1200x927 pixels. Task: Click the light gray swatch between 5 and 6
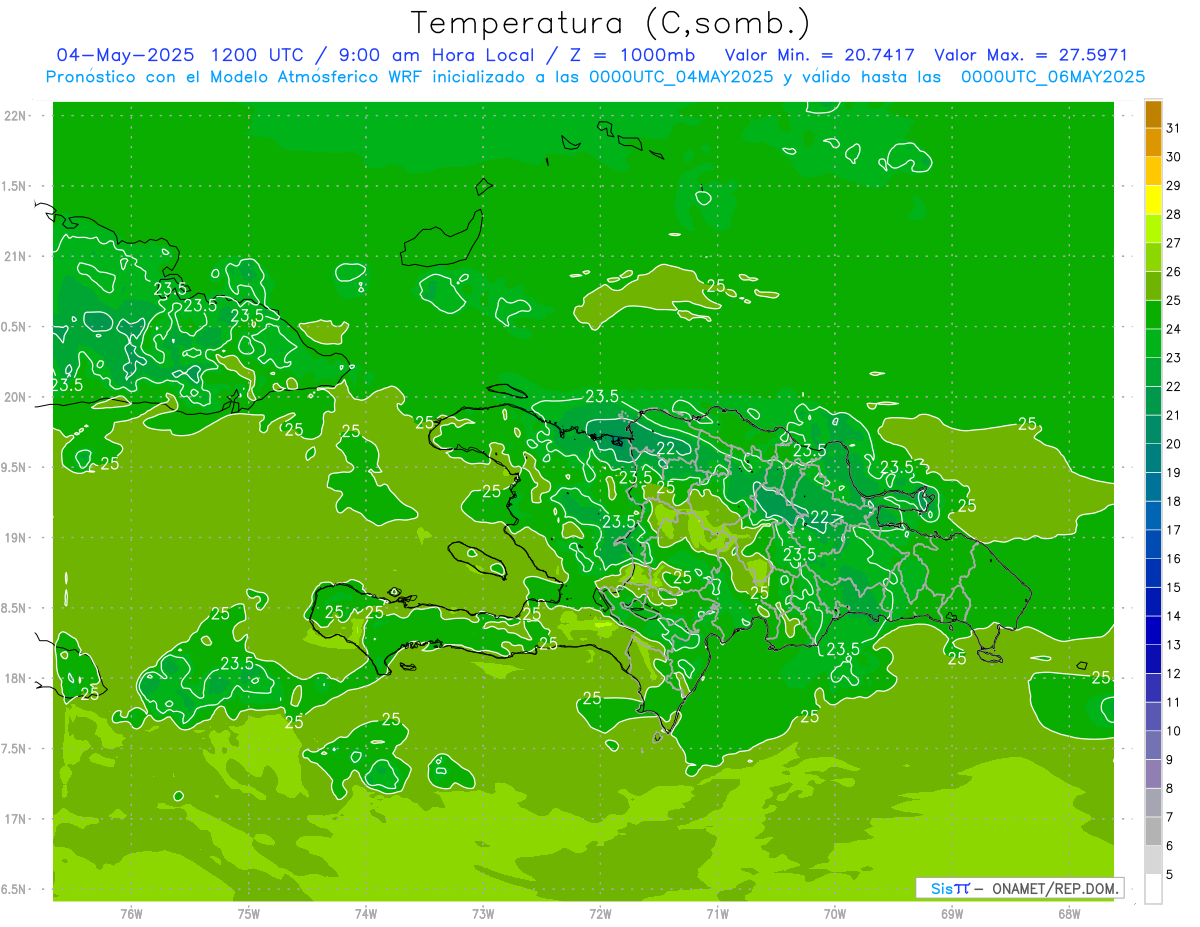click(1153, 861)
